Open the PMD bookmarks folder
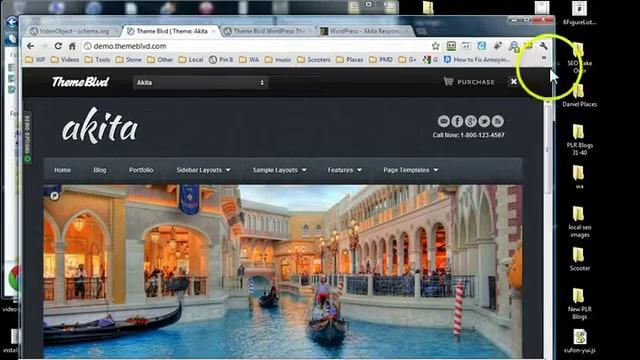640x360 pixels. [381, 60]
